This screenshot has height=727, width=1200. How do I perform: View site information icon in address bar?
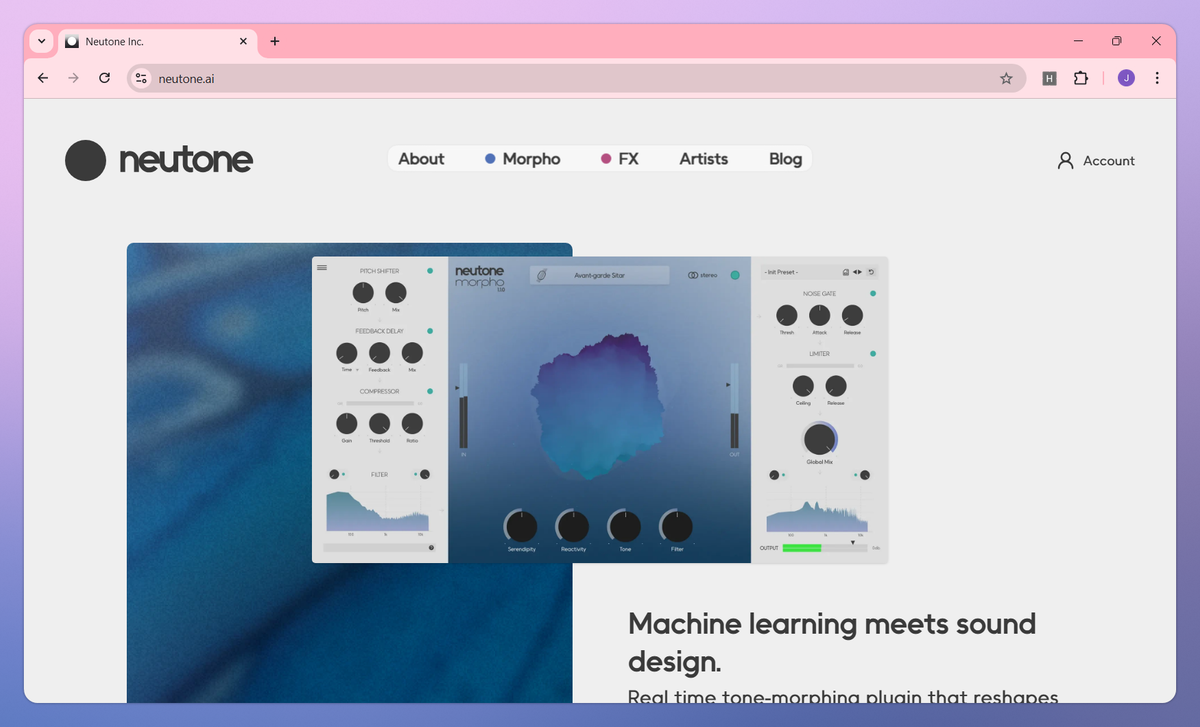[141, 78]
